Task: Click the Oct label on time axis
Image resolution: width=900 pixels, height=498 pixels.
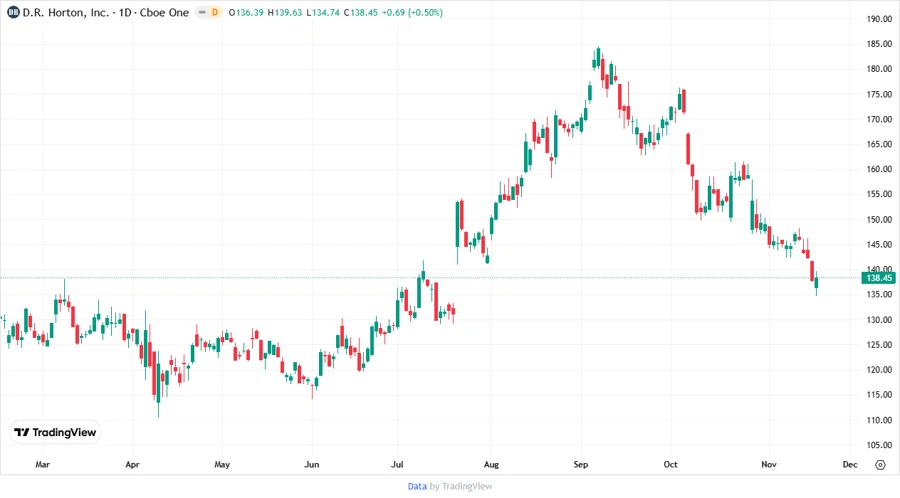Action: pos(670,464)
